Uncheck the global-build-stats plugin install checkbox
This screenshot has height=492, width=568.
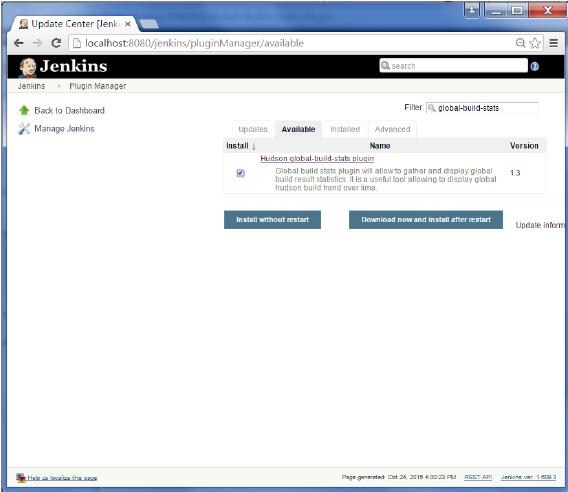click(241, 173)
